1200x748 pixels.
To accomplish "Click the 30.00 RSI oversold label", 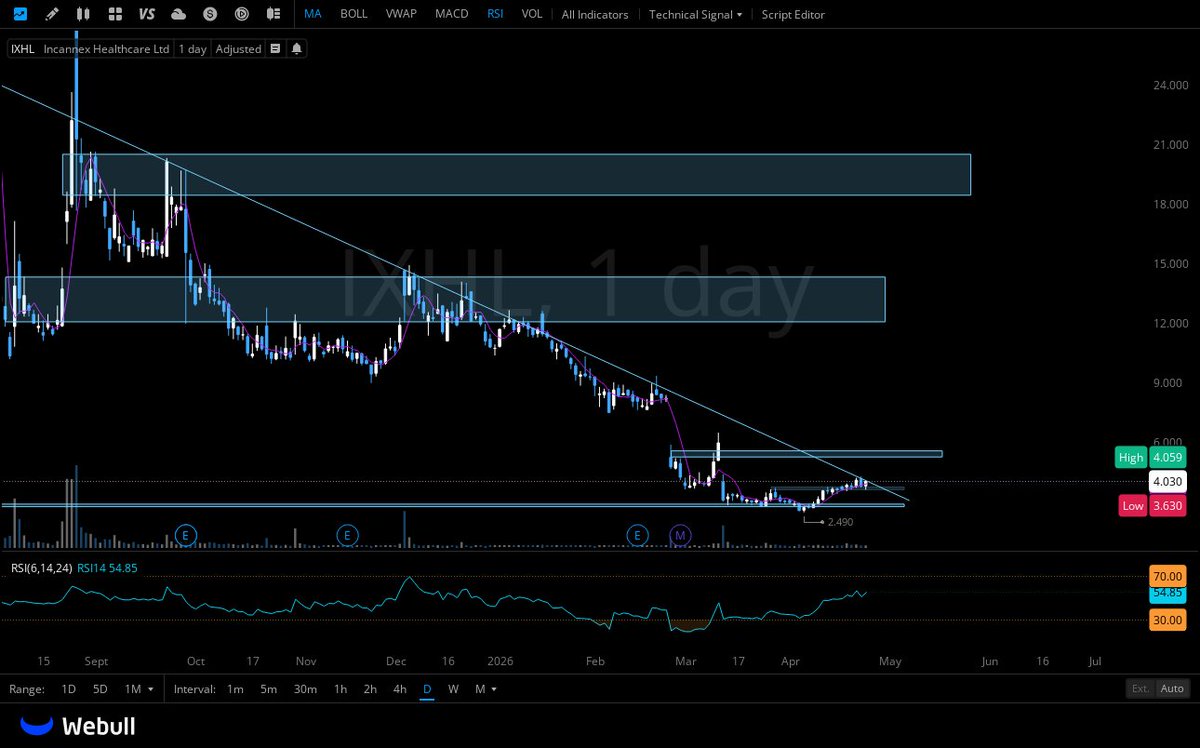I will tap(1168, 620).
